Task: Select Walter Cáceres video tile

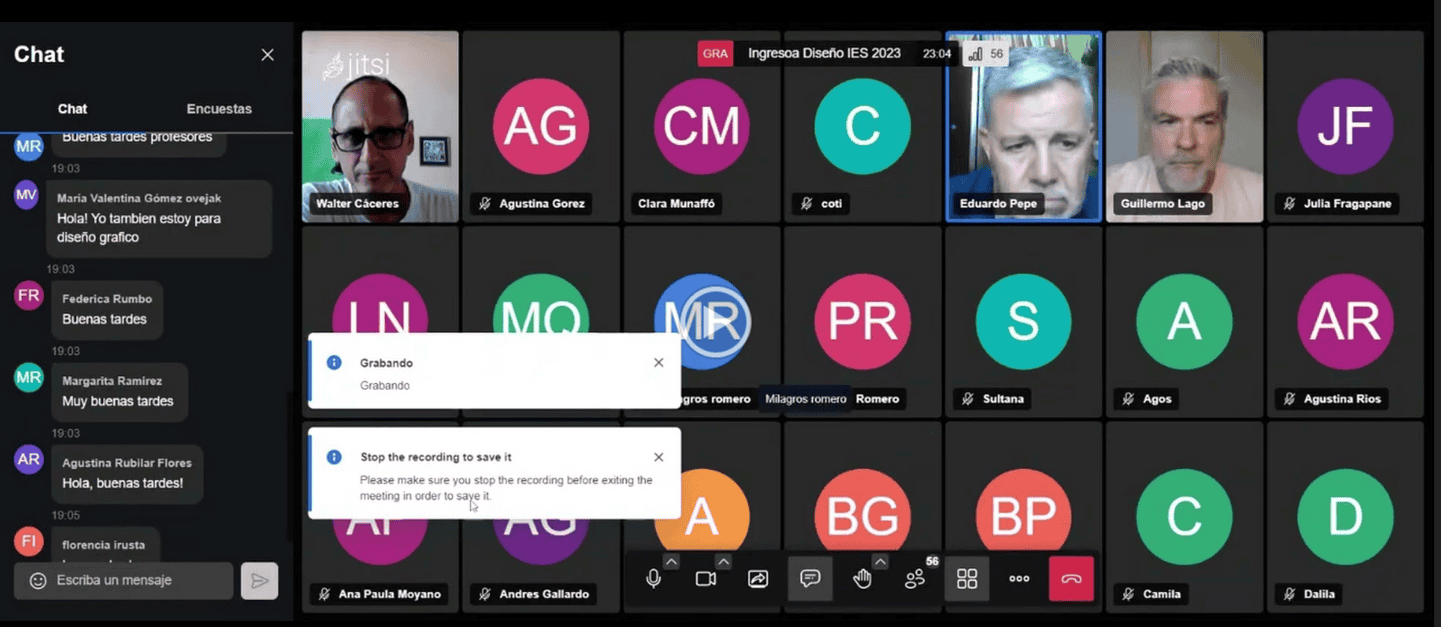Action: tap(380, 126)
